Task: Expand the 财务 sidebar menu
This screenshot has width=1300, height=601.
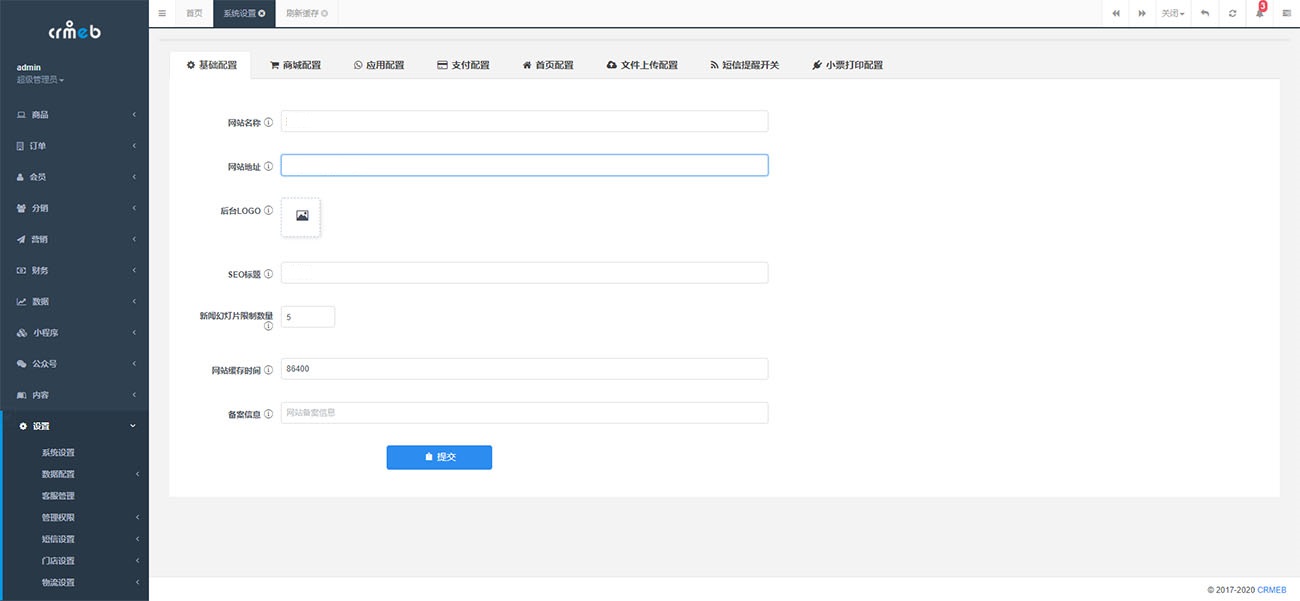Action: pyautogui.click(x=74, y=270)
